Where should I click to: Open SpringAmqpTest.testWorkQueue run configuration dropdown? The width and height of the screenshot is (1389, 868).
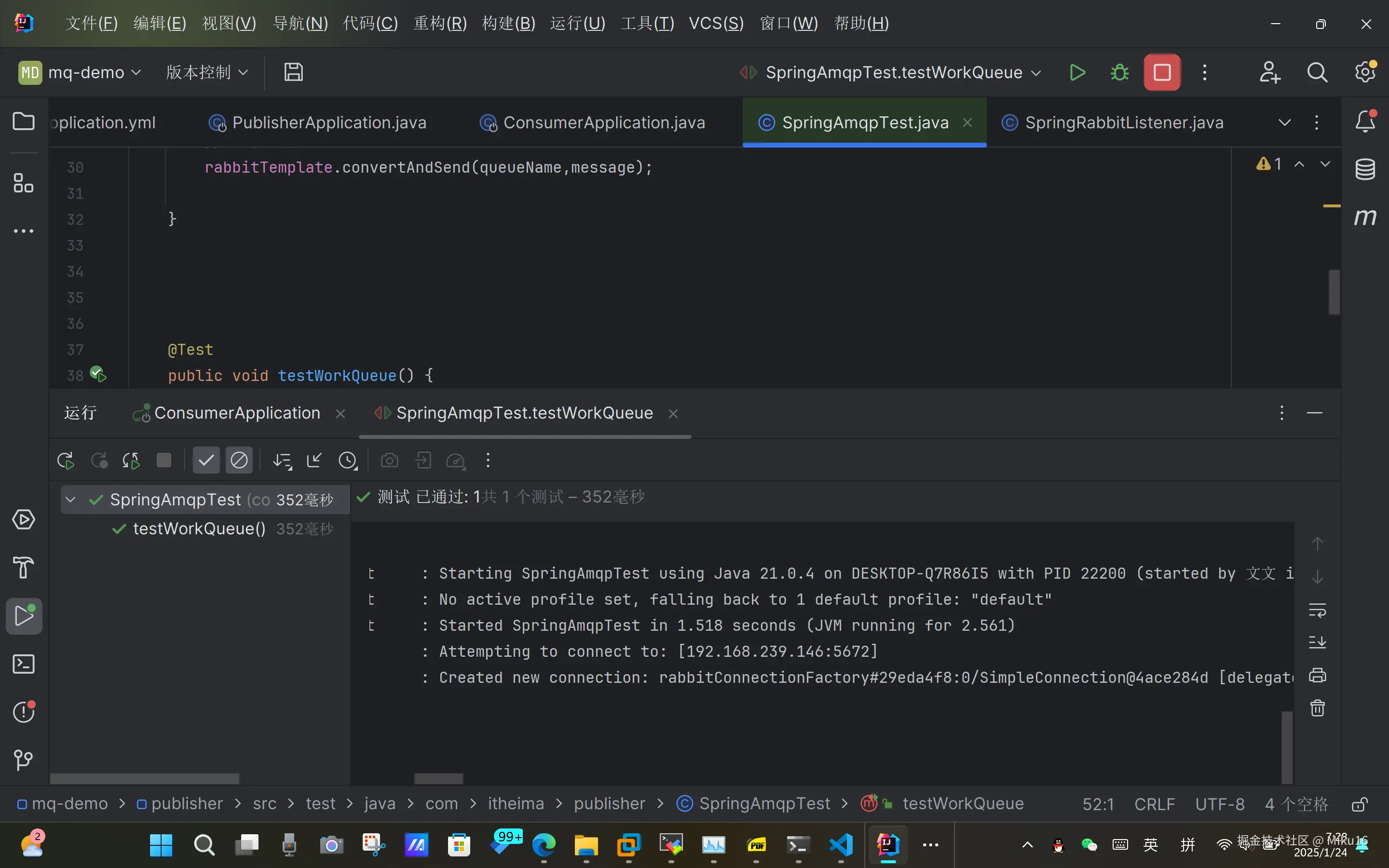point(893,72)
